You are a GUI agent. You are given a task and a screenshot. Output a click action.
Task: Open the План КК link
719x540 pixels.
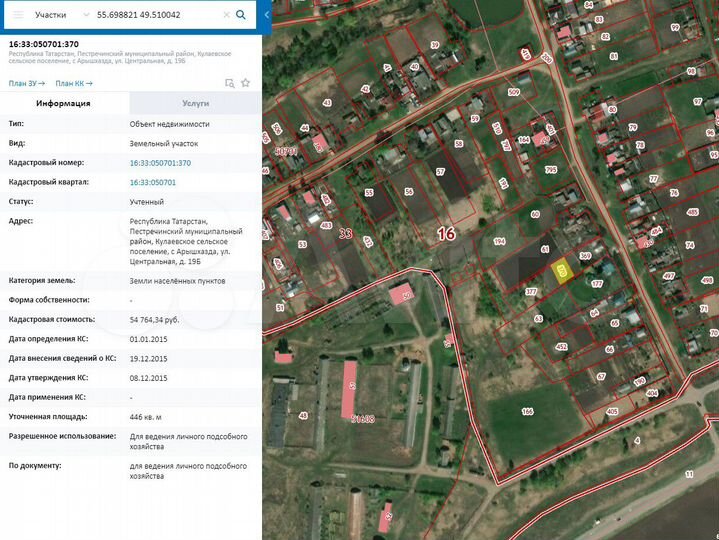[74, 83]
